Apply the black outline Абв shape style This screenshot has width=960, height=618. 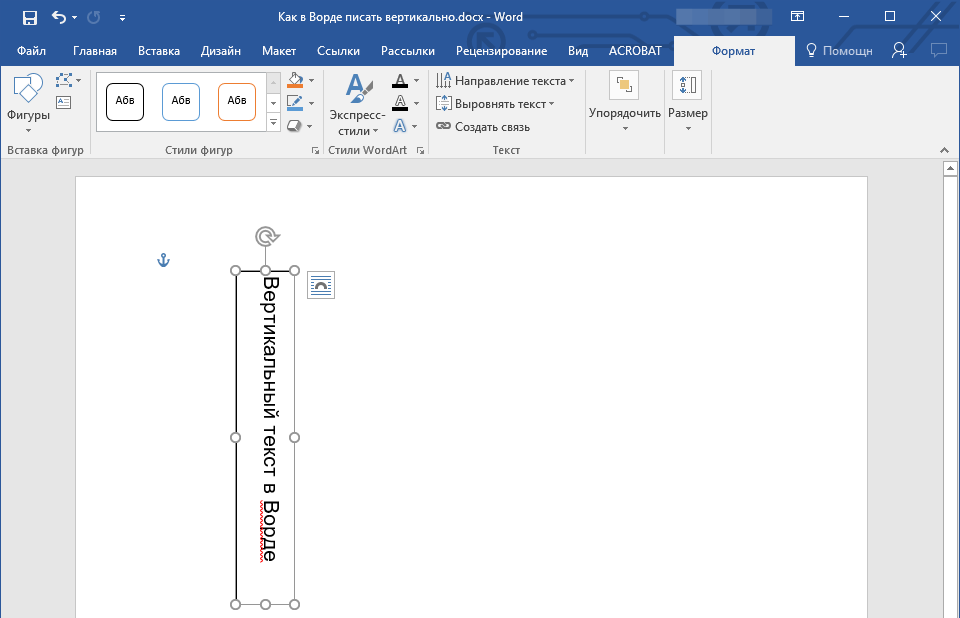125,102
